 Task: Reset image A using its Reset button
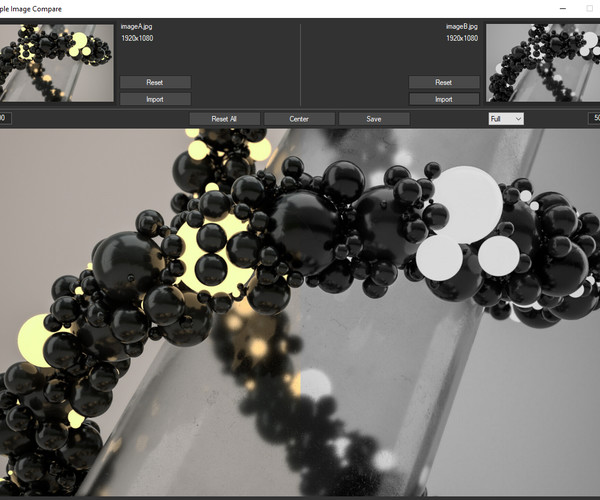[x=155, y=82]
